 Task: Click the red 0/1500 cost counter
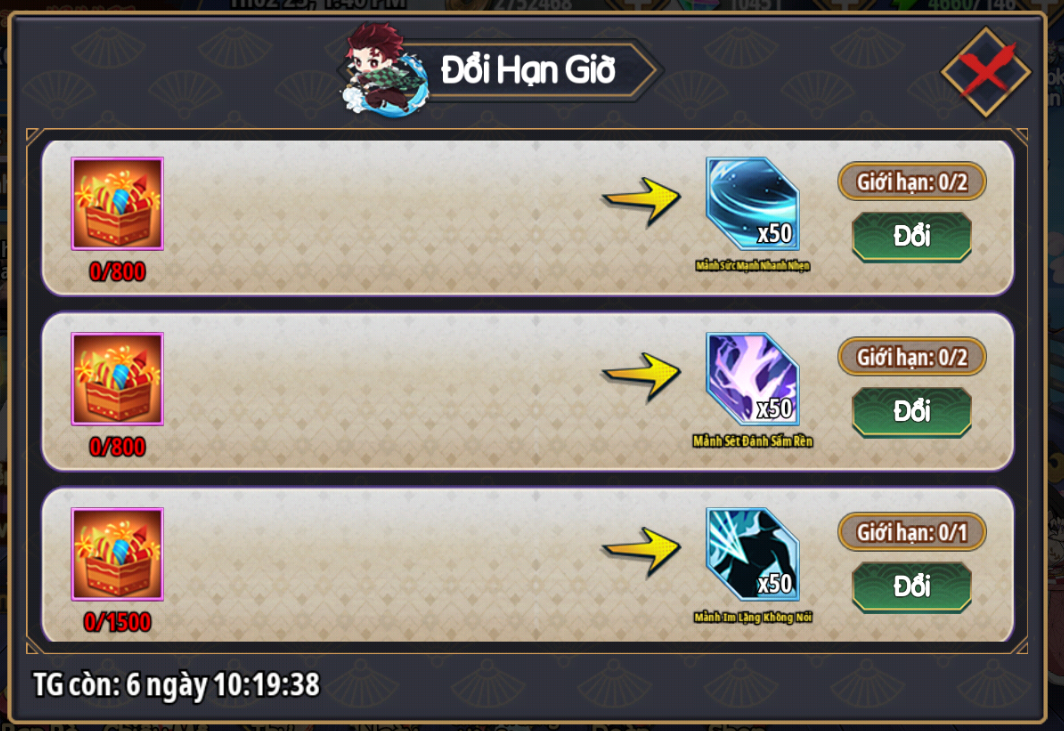point(117,622)
